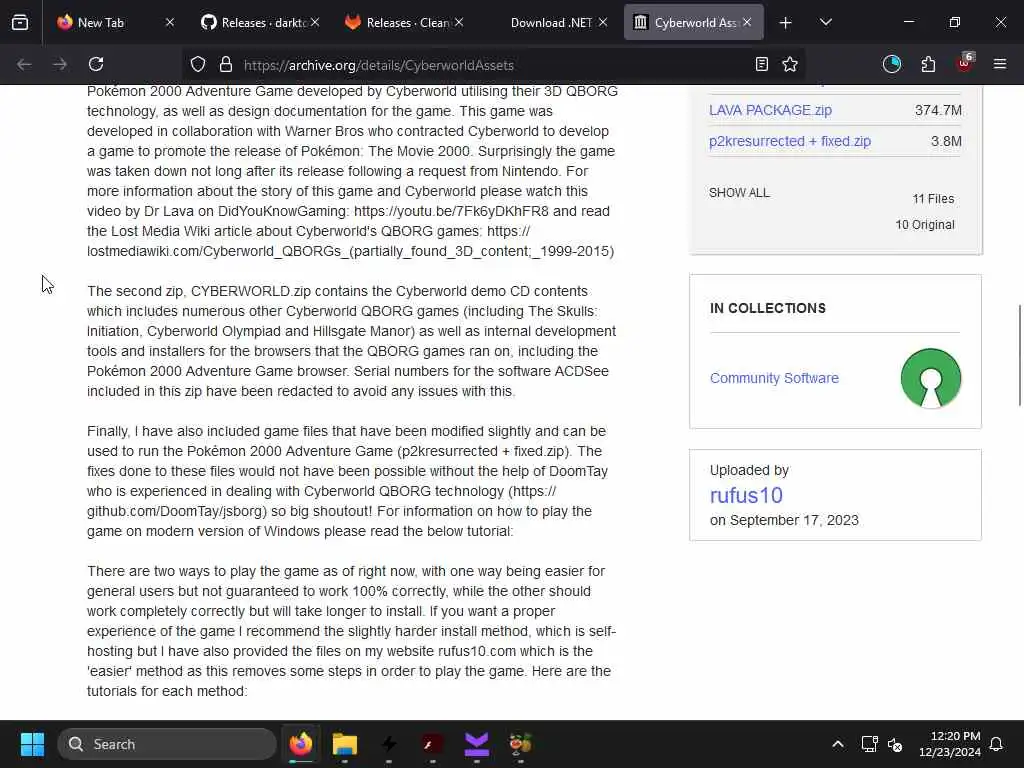This screenshot has height=768, width=1024.
Task: Click the upload date September 17, 2023
Action: click(x=794, y=520)
